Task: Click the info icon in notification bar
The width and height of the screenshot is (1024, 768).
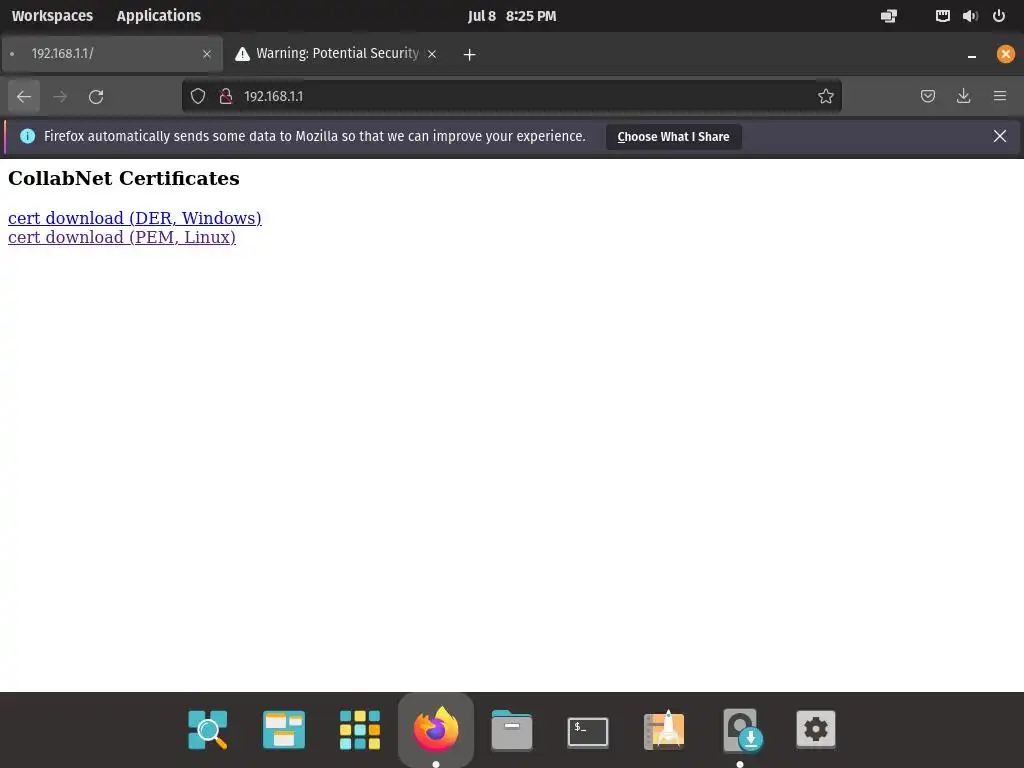Action: pyautogui.click(x=27, y=136)
